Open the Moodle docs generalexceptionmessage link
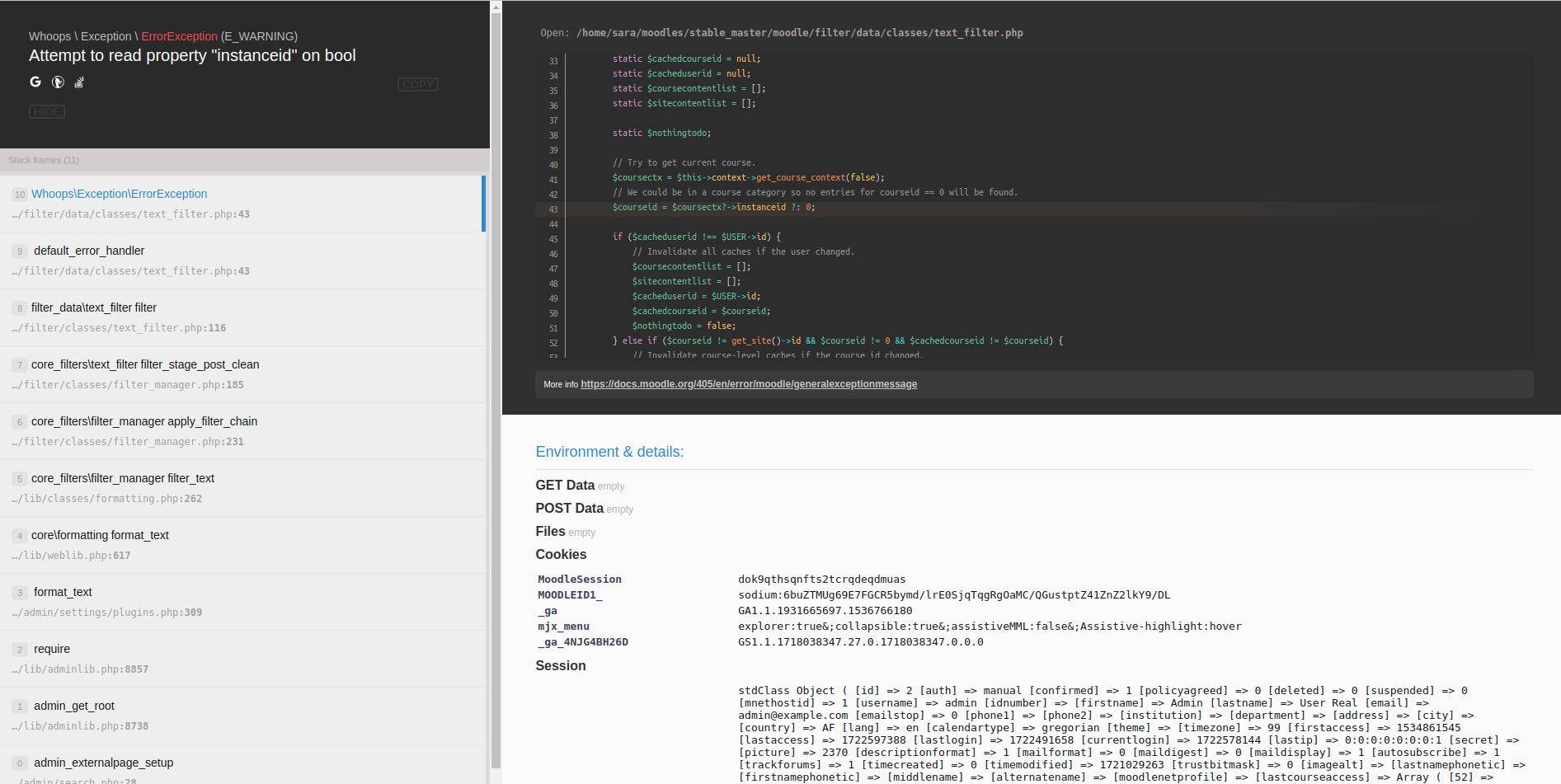Screen dimensions: 1561x784 [749, 384]
